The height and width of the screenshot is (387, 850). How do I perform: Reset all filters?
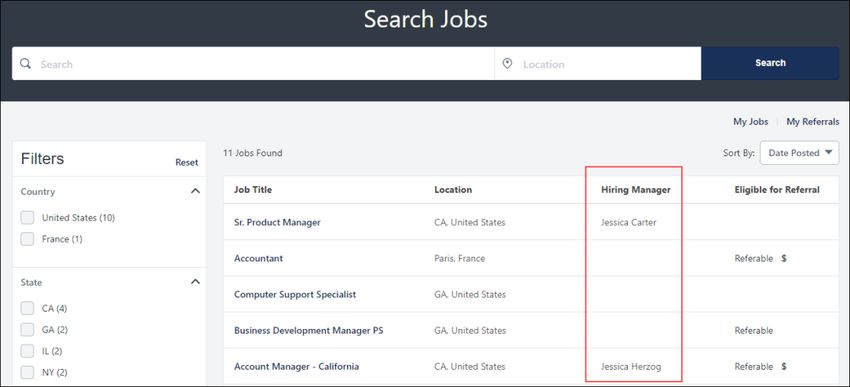point(186,162)
